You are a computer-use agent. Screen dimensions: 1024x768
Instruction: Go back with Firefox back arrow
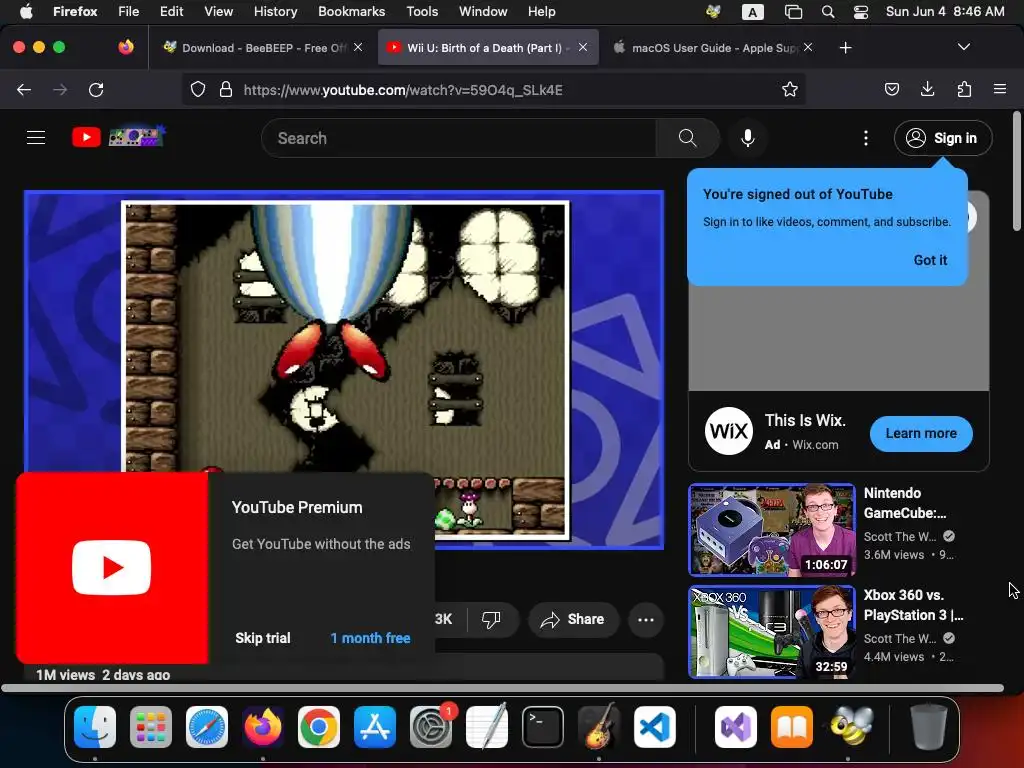click(x=24, y=89)
